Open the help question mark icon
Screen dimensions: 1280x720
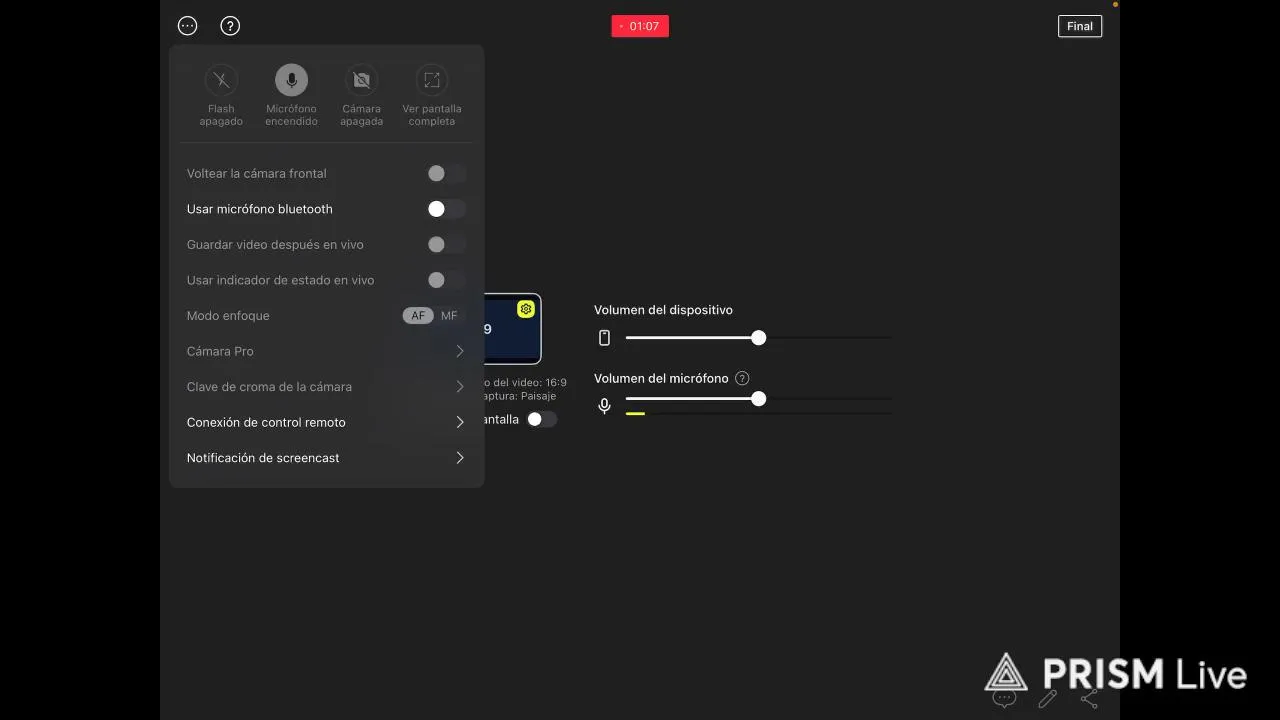point(230,26)
